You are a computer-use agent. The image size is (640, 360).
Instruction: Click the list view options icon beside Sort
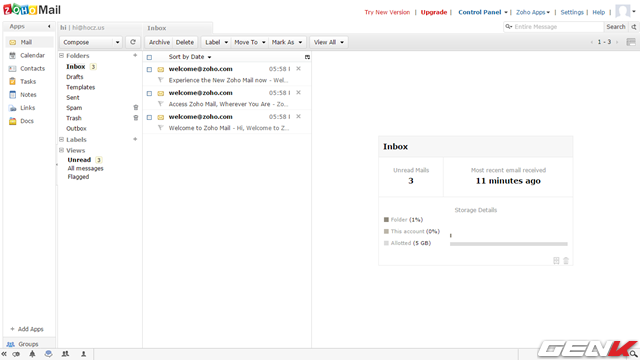click(307, 57)
